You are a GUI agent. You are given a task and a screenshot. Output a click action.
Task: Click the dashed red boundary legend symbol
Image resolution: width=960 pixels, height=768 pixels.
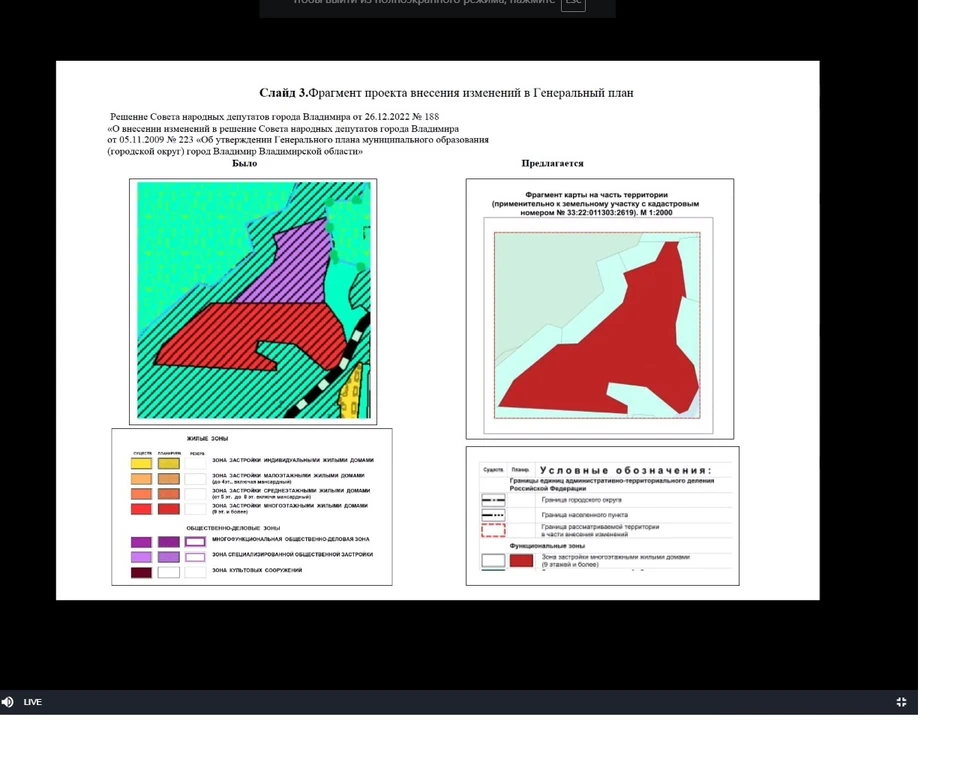point(493,530)
